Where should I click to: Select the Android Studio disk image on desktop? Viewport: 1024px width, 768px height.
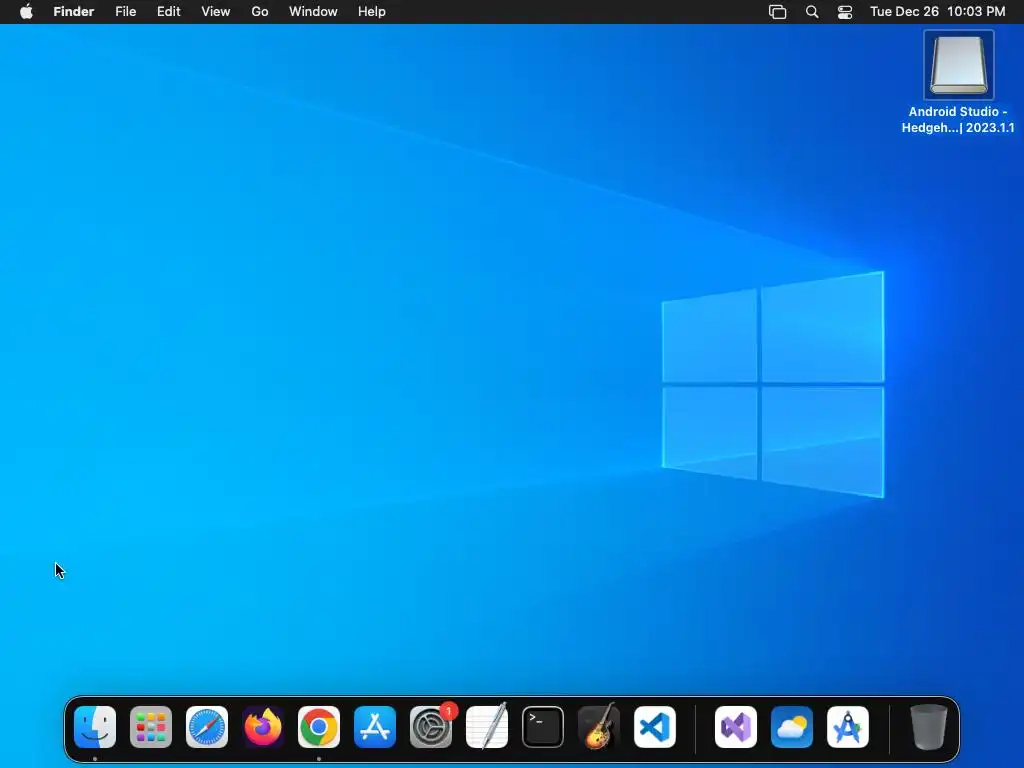[x=959, y=65]
